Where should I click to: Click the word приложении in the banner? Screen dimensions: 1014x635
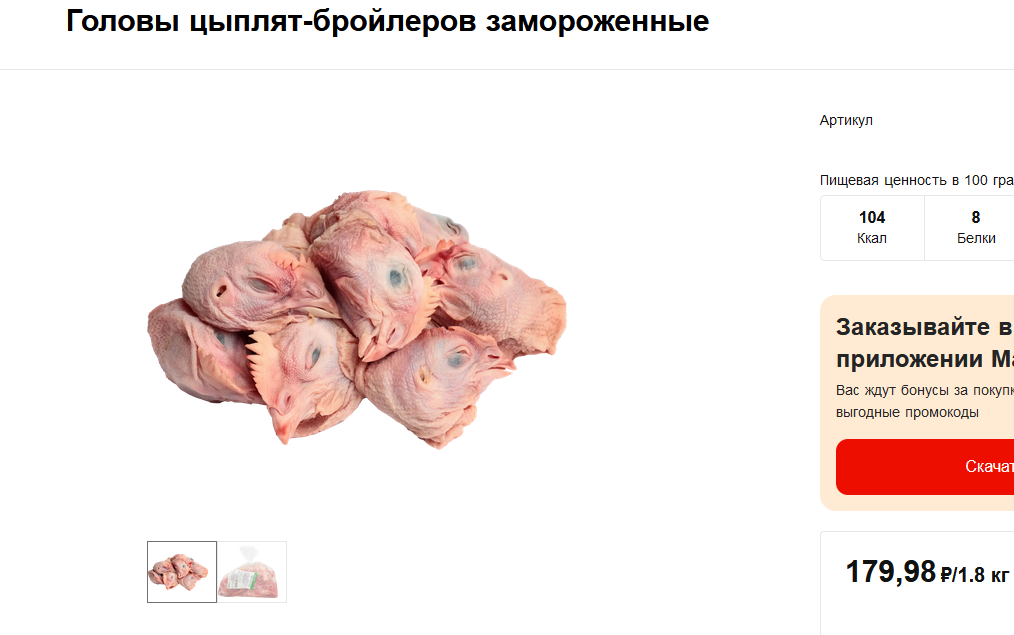click(x=909, y=359)
